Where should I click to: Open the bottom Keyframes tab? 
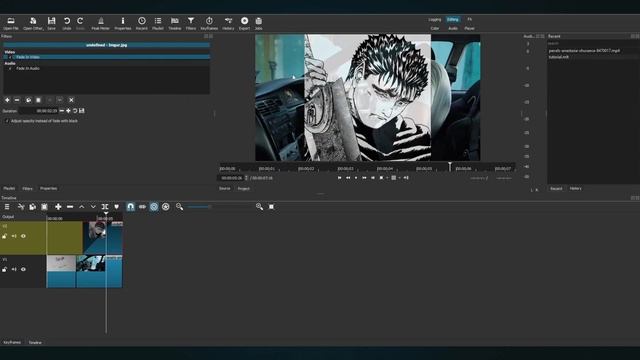click(x=12, y=342)
